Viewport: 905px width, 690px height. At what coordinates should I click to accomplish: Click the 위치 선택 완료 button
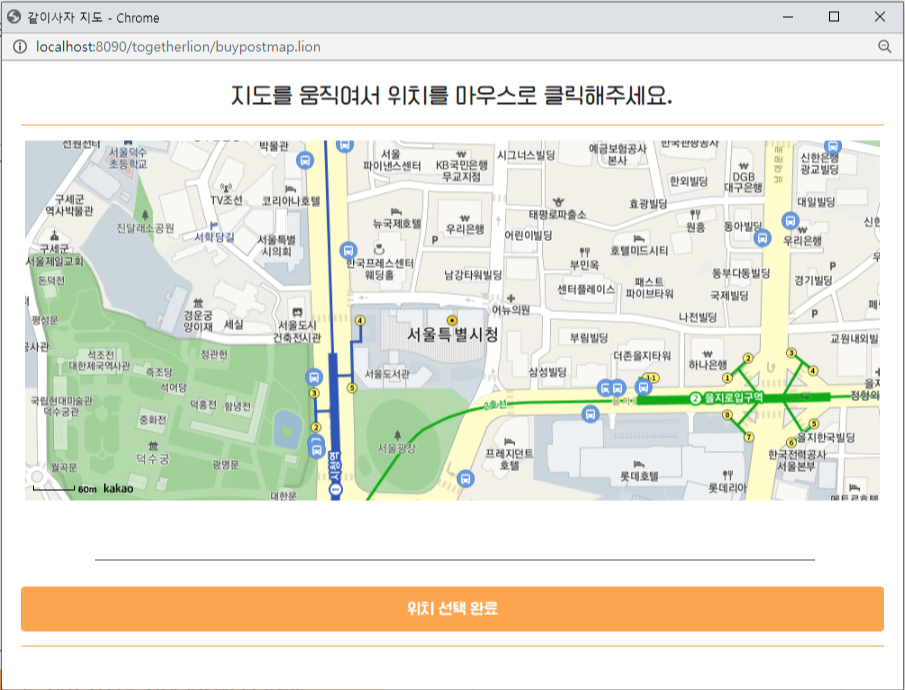pos(452,609)
